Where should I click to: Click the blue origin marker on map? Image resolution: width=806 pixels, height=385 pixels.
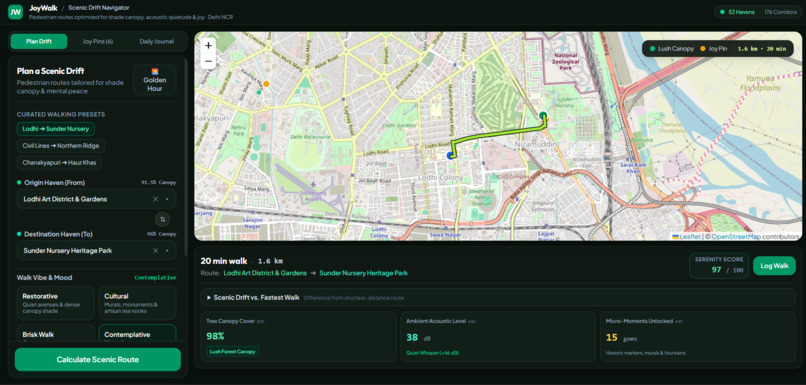(x=451, y=155)
